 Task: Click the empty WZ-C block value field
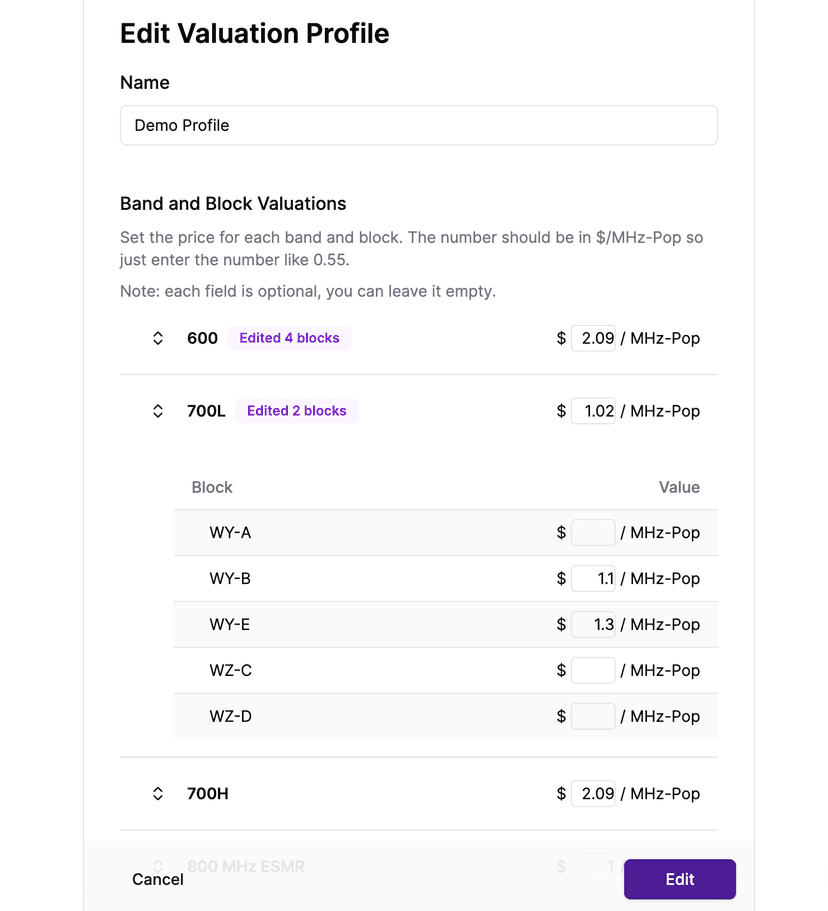tap(593, 671)
